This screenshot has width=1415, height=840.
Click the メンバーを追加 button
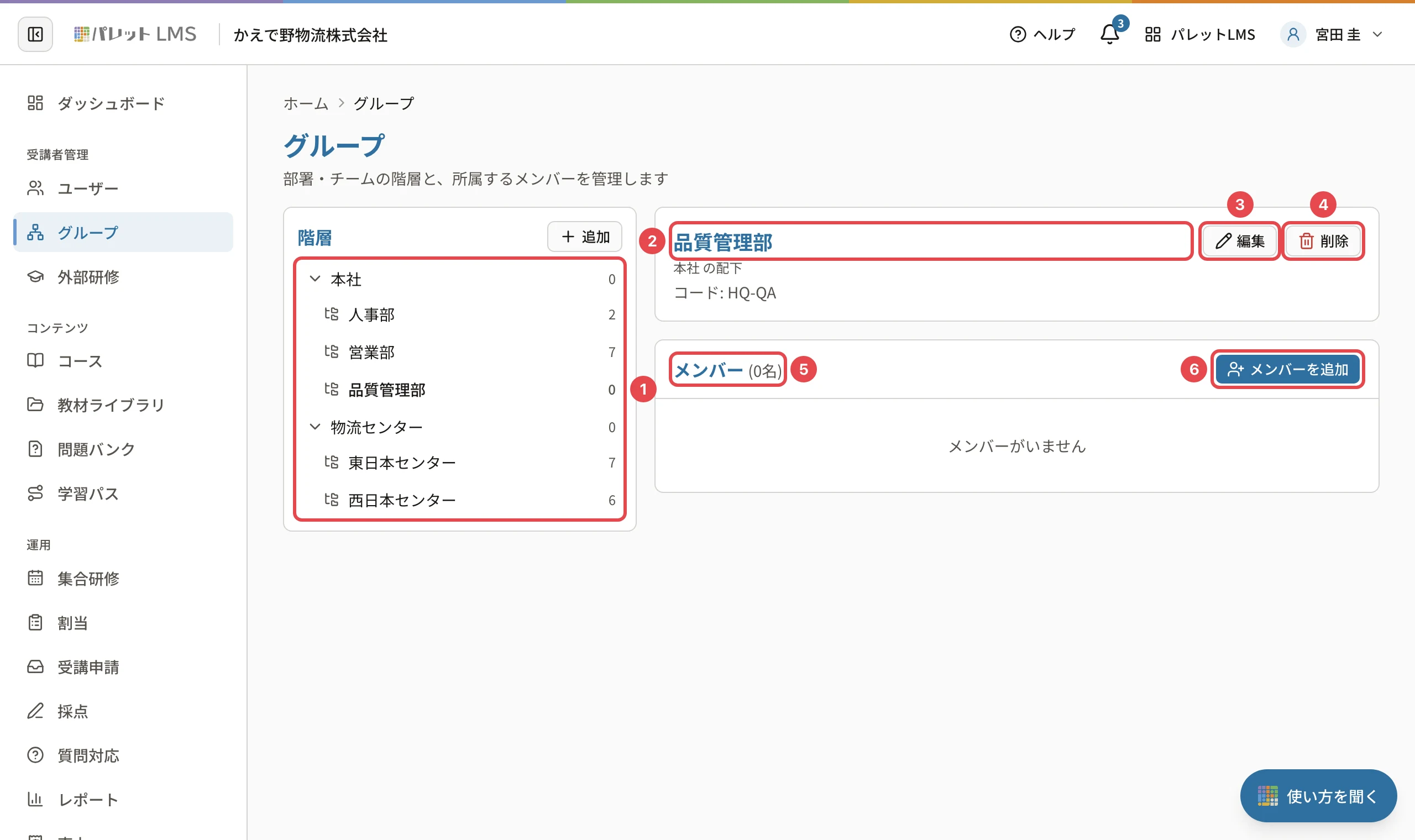(1288, 369)
